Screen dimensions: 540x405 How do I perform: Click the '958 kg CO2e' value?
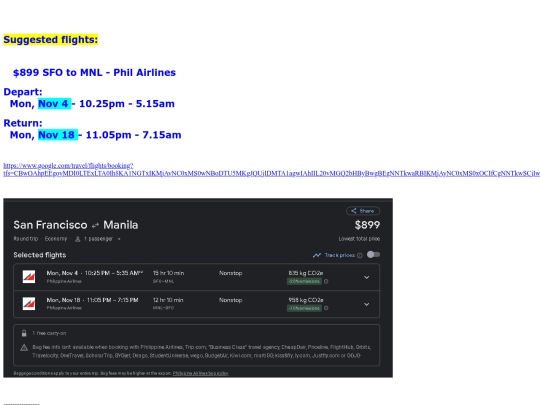click(x=306, y=300)
